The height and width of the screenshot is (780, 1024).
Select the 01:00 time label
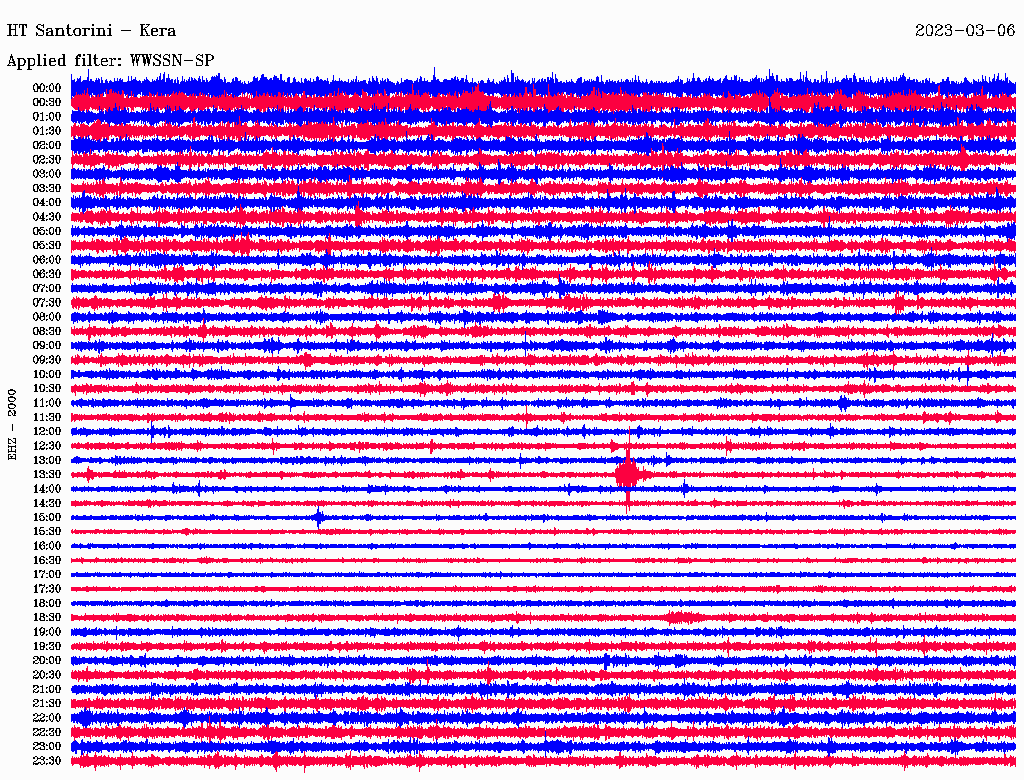[x=47, y=117]
